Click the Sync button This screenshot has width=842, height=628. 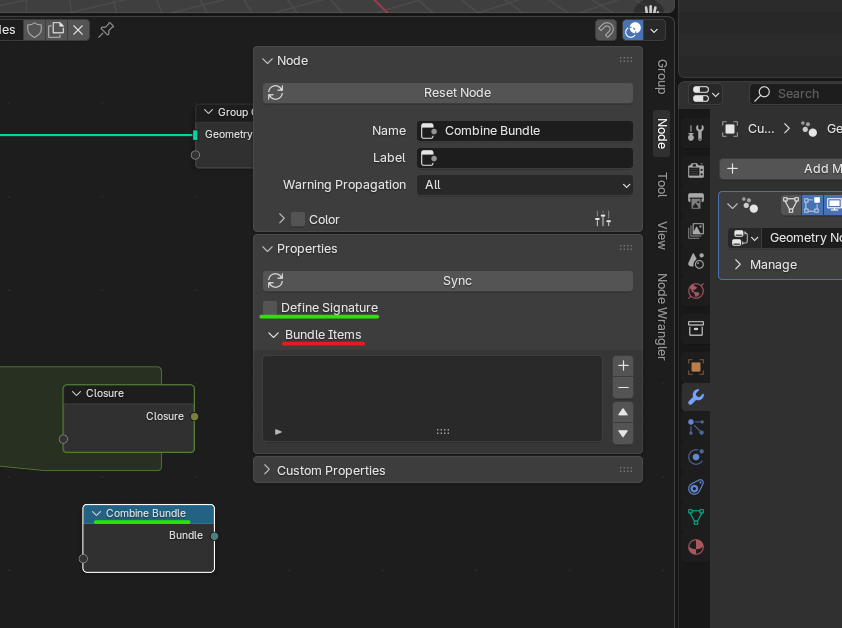[x=448, y=281]
